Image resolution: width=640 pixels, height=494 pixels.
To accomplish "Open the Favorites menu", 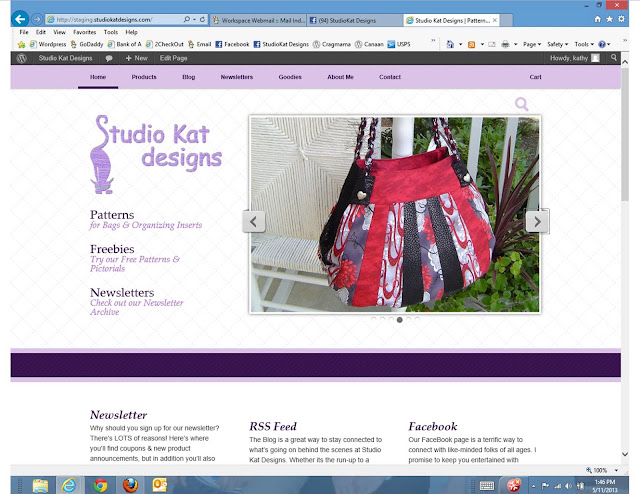I will click(x=84, y=32).
